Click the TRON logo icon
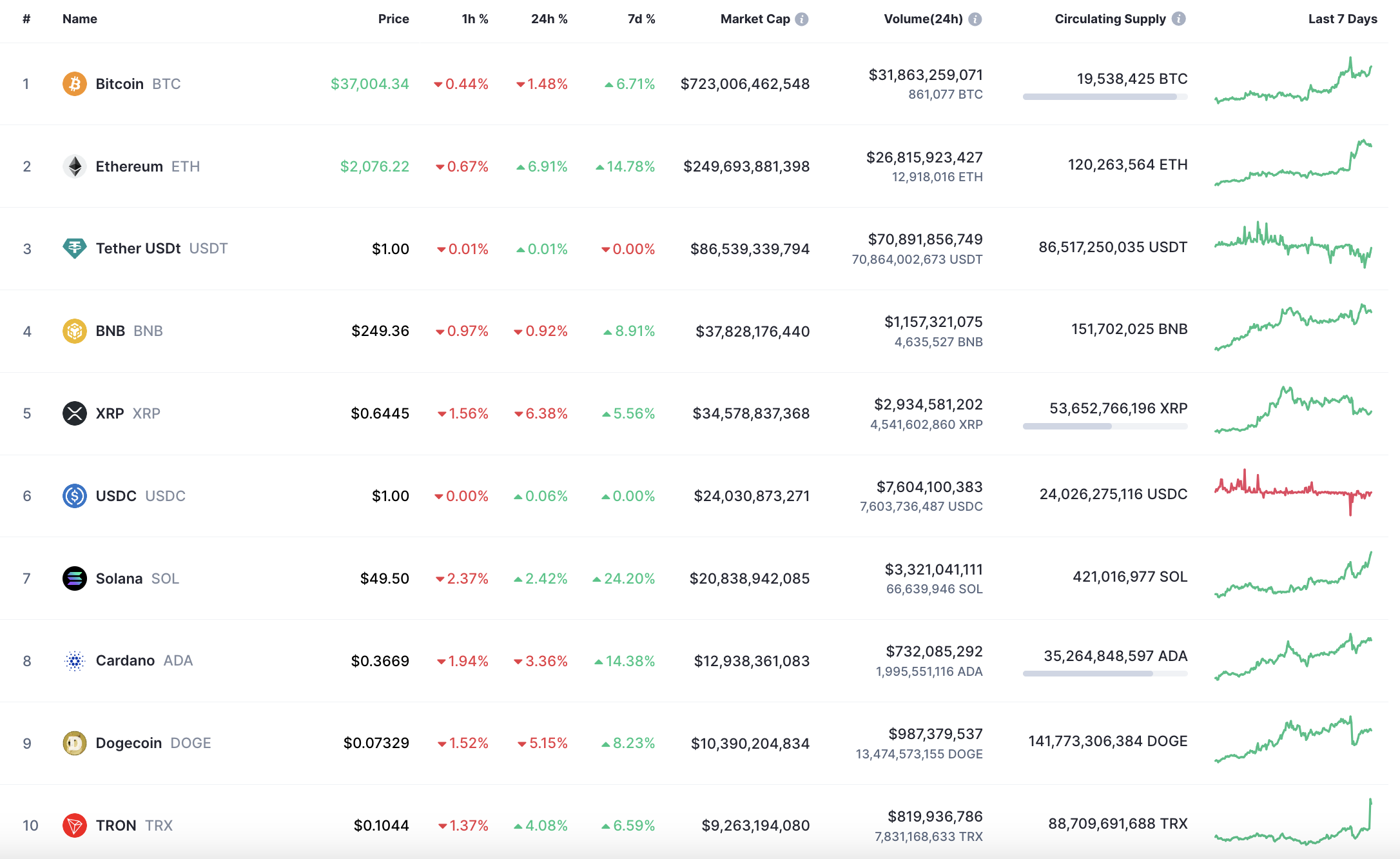 (x=75, y=825)
